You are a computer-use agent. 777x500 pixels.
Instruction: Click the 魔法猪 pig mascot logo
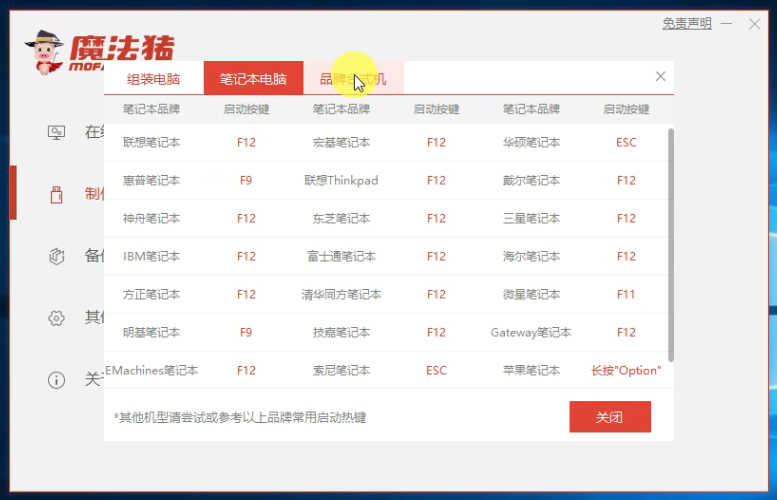45,50
